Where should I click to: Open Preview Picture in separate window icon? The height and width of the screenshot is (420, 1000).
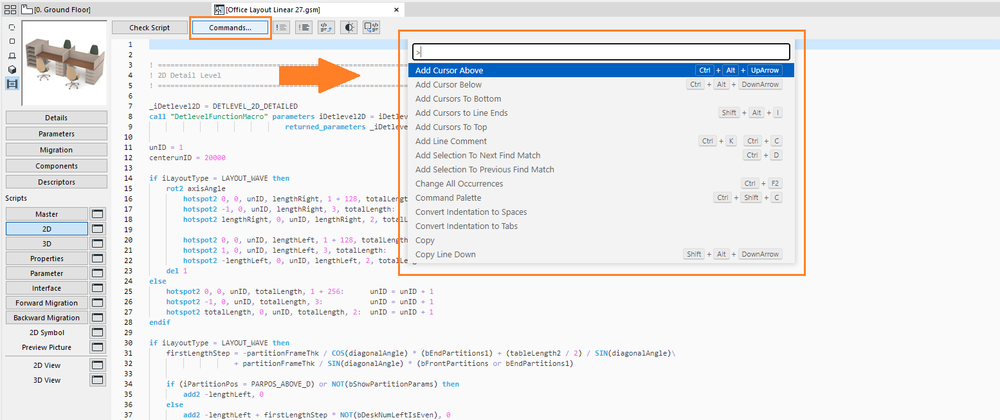(x=98, y=347)
